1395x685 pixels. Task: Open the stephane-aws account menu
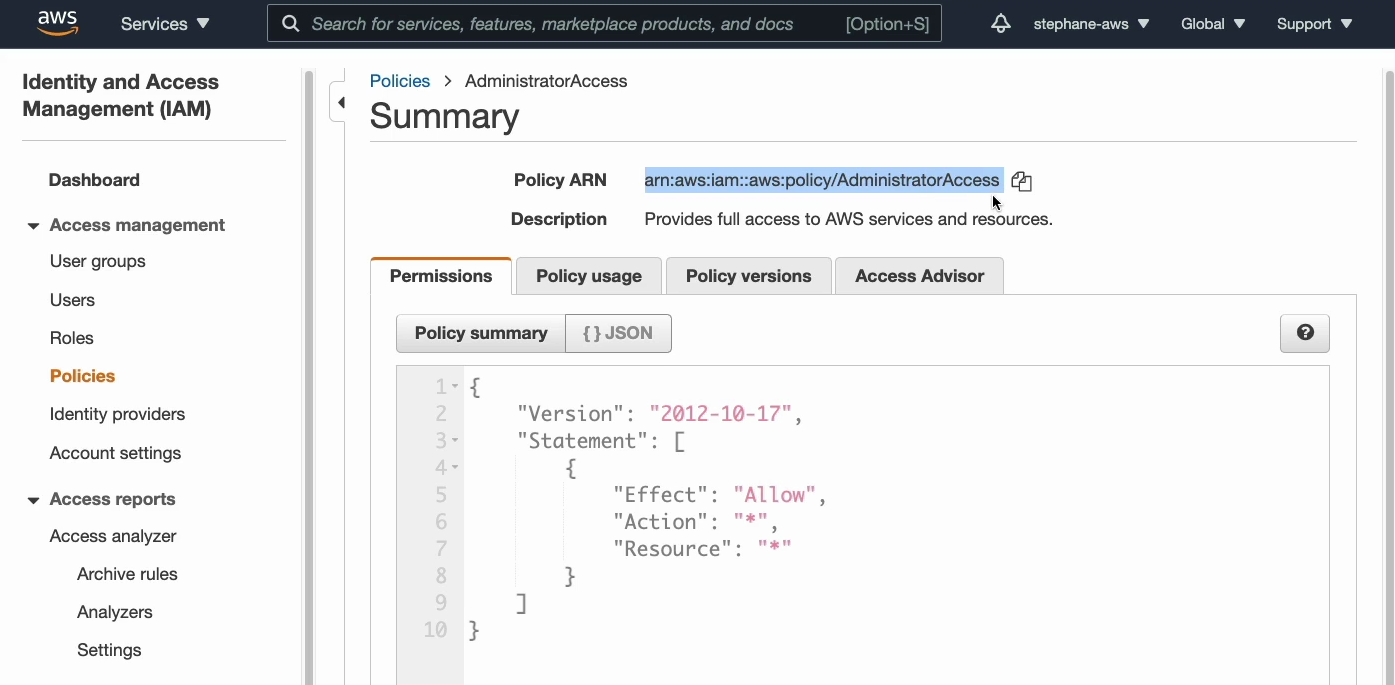(x=1091, y=24)
